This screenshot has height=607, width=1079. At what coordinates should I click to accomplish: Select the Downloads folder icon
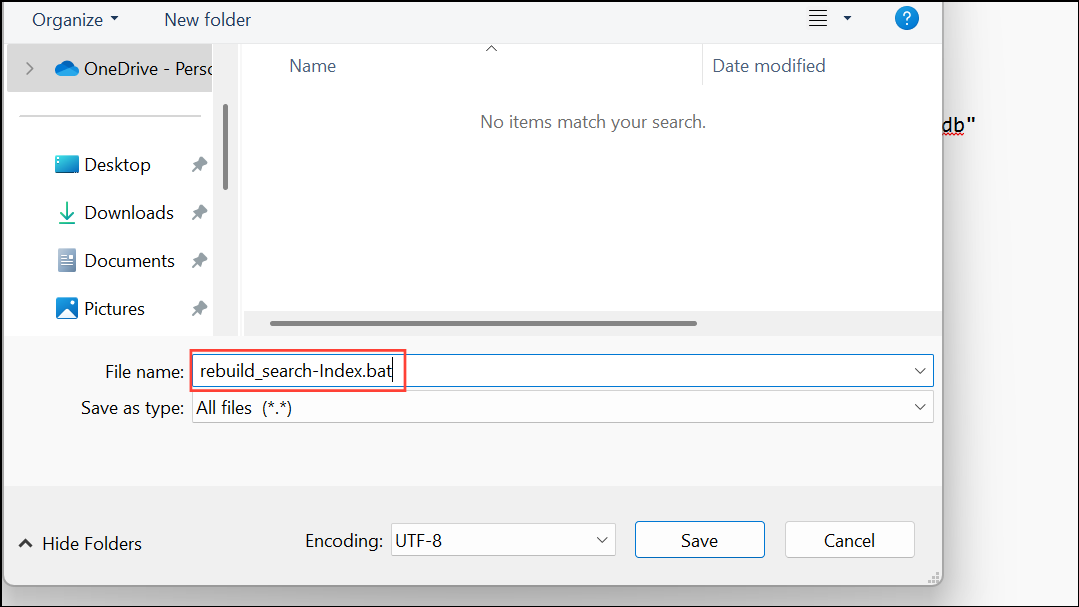[66, 212]
